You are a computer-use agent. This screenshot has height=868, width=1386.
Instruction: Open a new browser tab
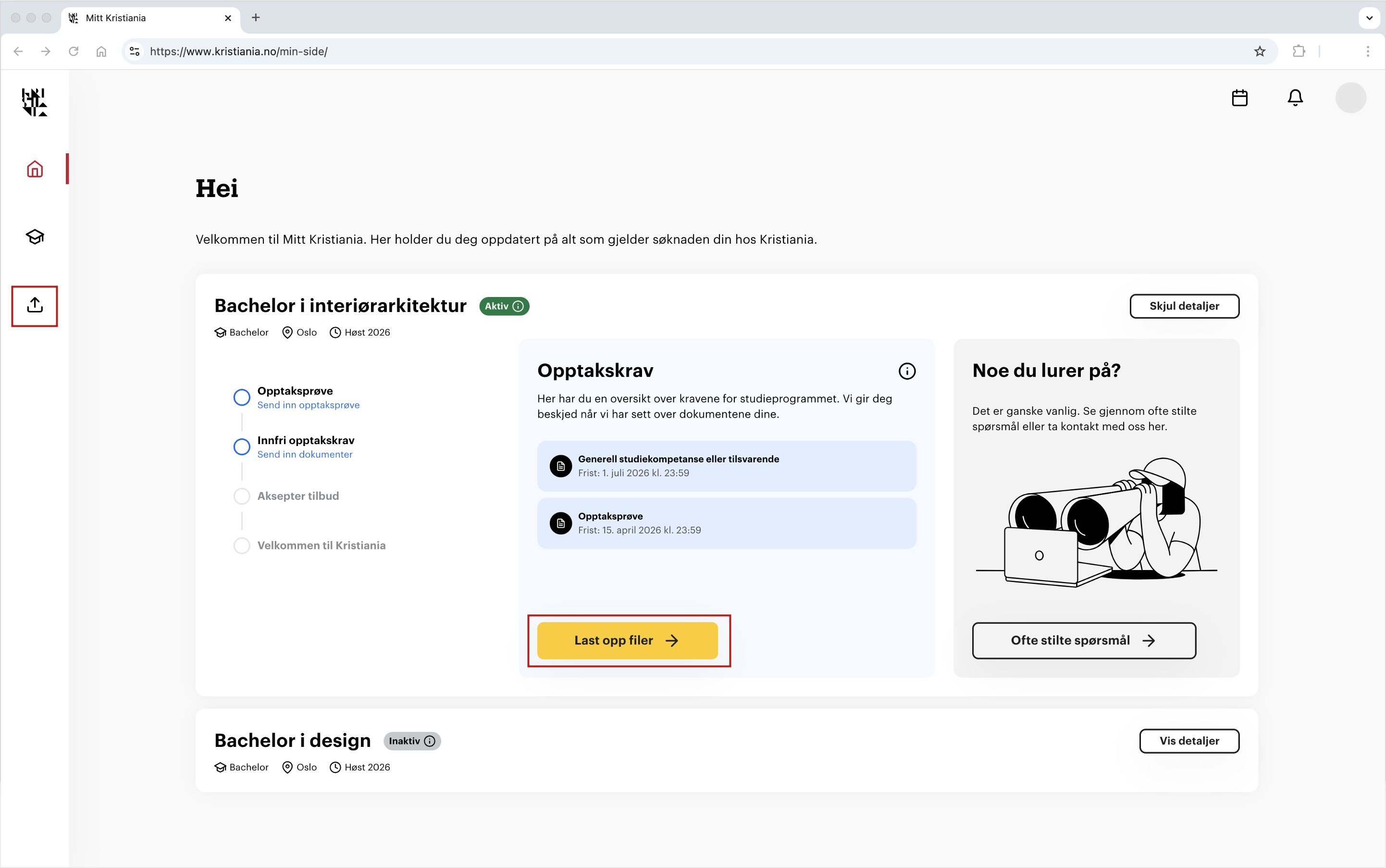coord(256,18)
